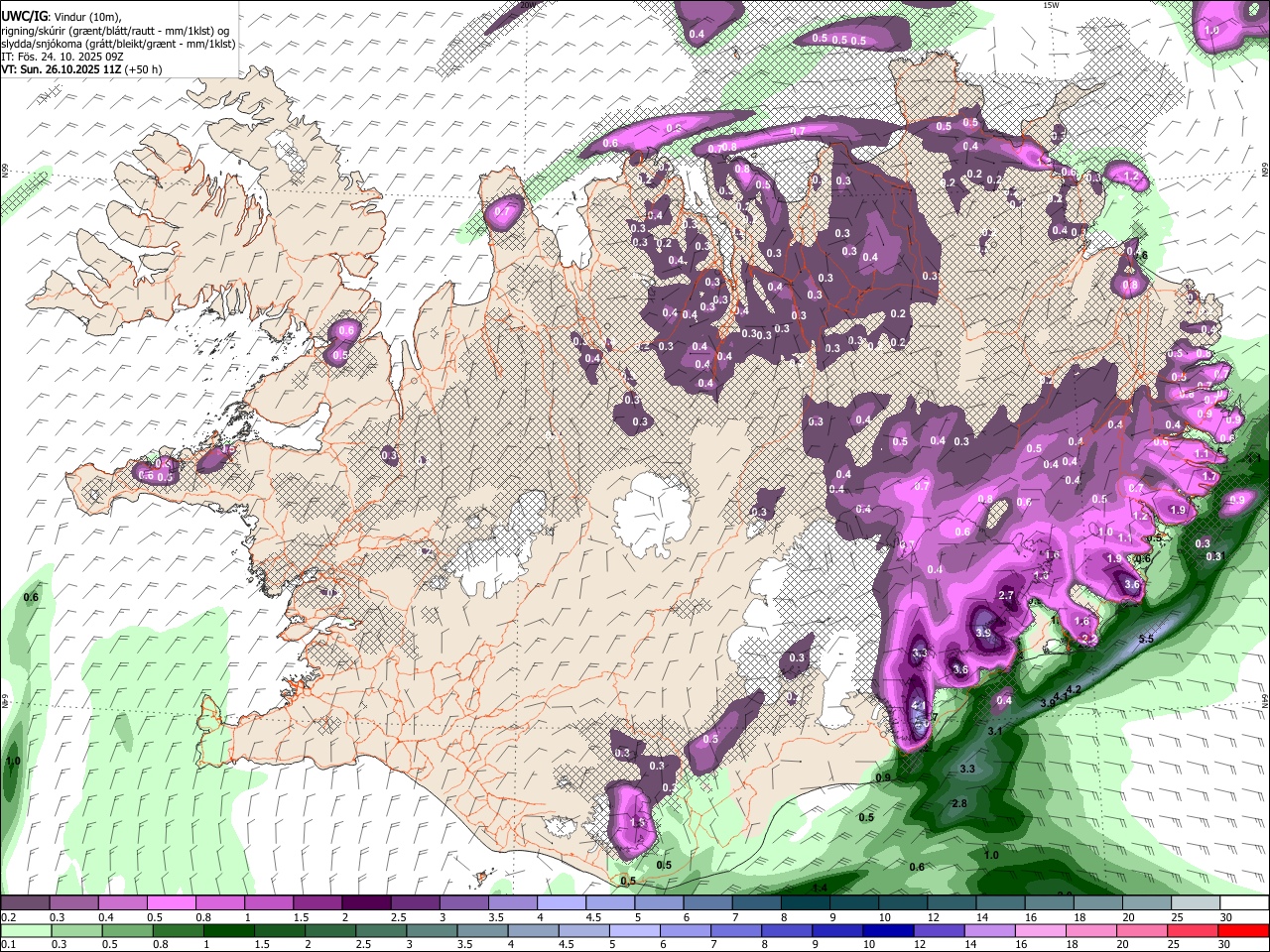Click the 1.4 value near the bottom map edge
Viewport: 1270px width, 952px height.
click(x=820, y=888)
